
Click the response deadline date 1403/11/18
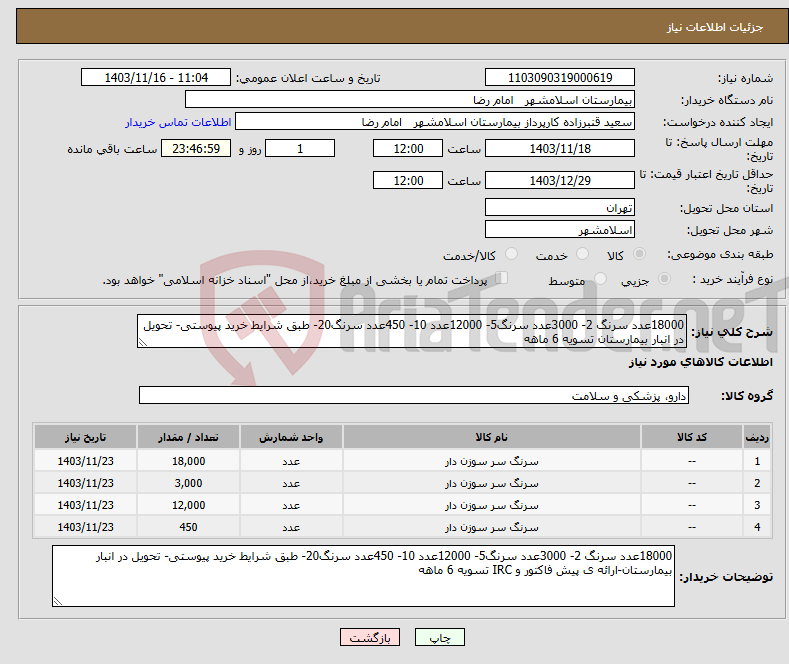[x=560, y=148]
